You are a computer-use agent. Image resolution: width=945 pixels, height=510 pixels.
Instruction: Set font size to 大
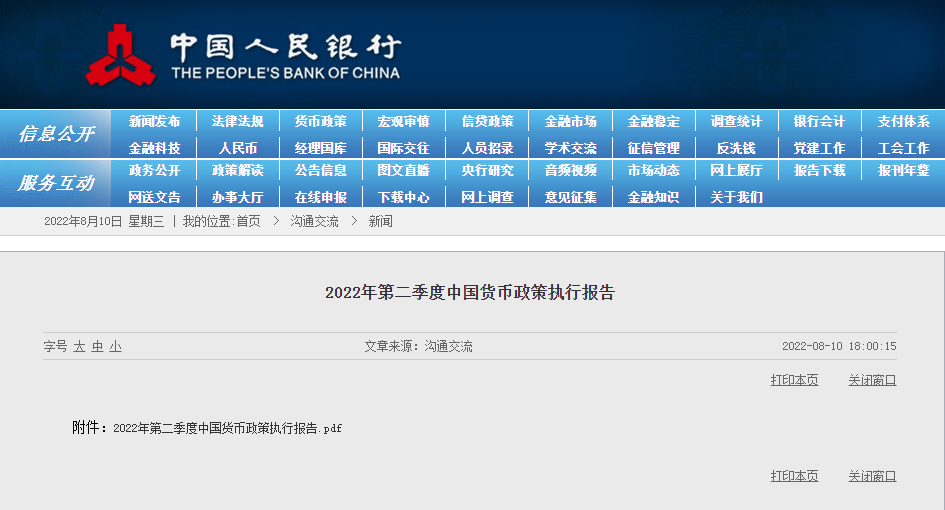pyautogui.click(x=79, y=347)
